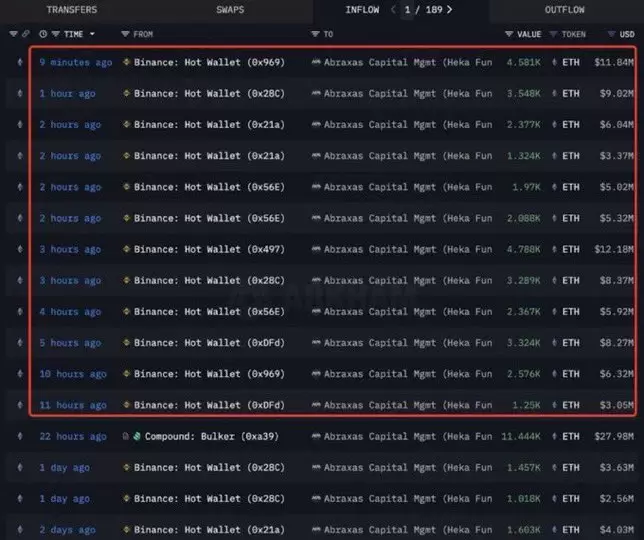Screen dimensions: 644x540
Task: Click Abraxas logo on the $27.98M row
Action: 316,436
